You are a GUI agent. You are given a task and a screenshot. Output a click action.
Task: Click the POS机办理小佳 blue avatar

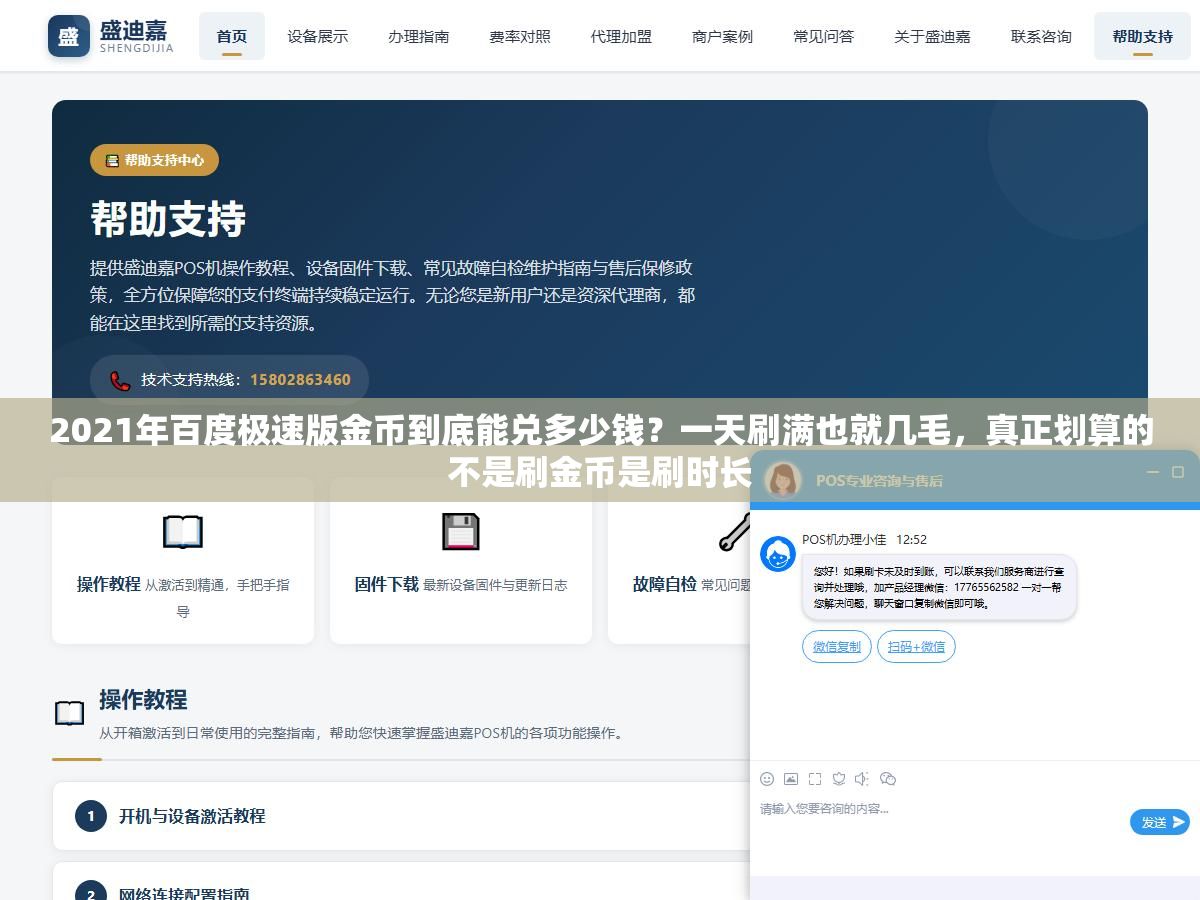pos(778,554)
